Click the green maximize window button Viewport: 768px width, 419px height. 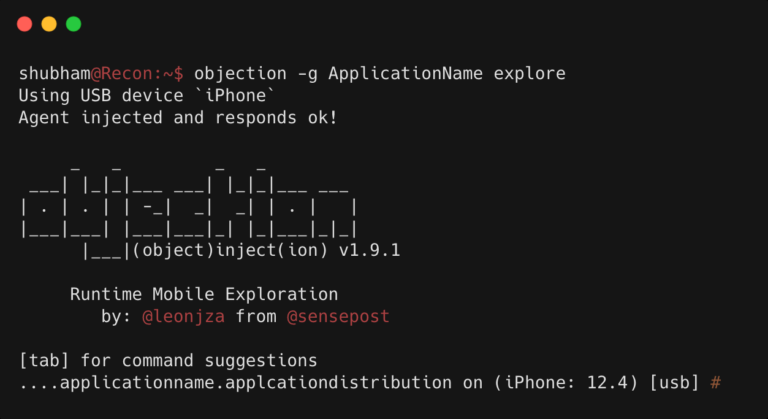[x=73, y=24]
